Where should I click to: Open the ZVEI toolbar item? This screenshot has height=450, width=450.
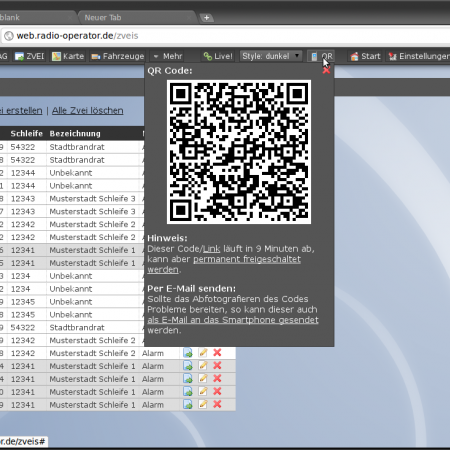[29, 56]
